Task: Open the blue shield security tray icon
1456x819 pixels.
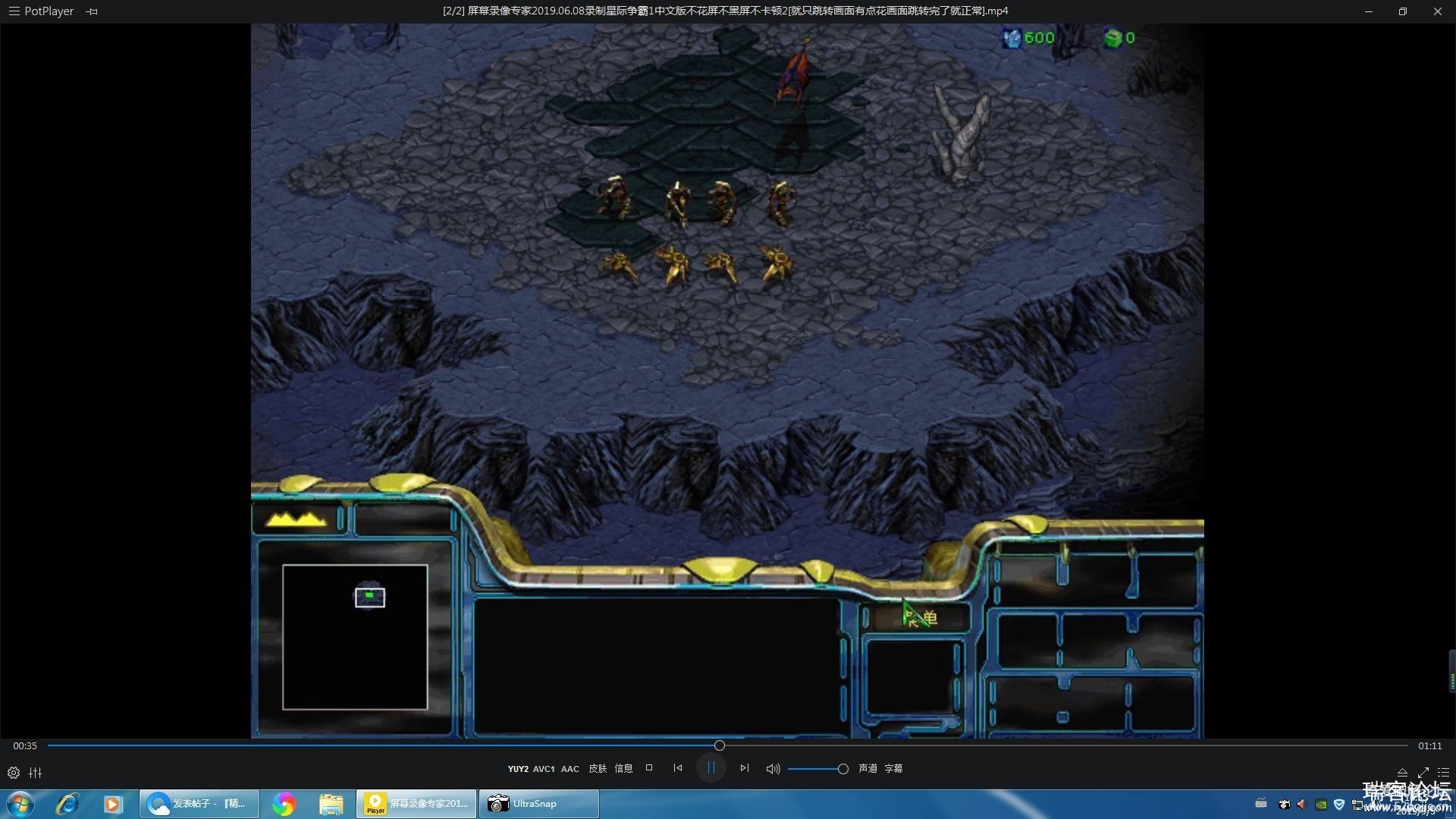Action: 1339,804
